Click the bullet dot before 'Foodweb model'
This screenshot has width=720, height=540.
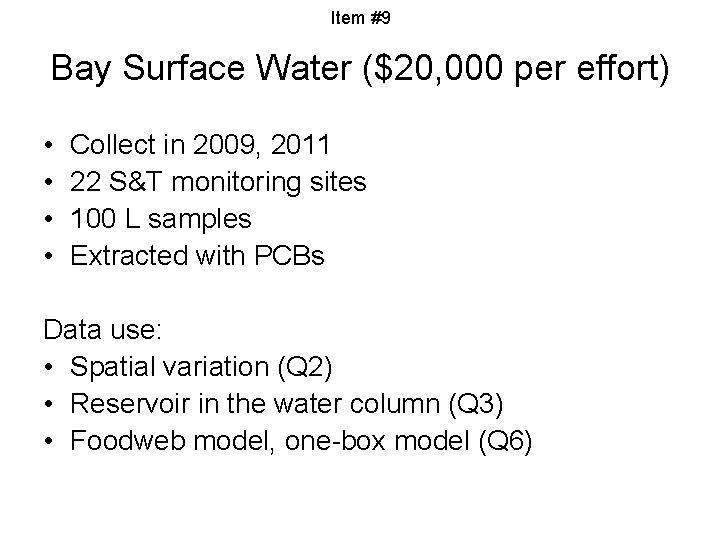[x=49, y=441]
